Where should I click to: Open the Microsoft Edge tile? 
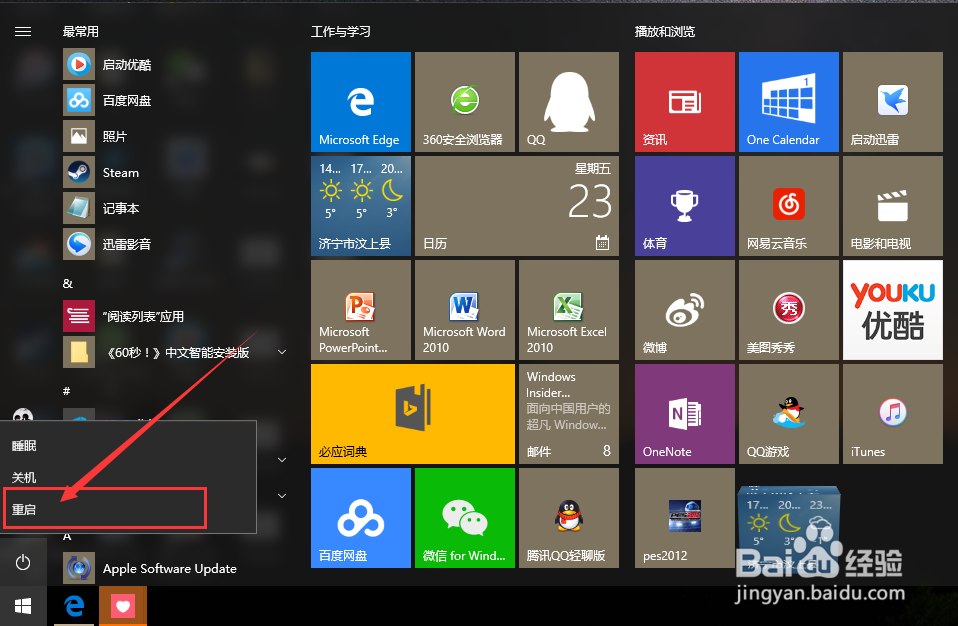pyautogui.click(x=360, y=101)
